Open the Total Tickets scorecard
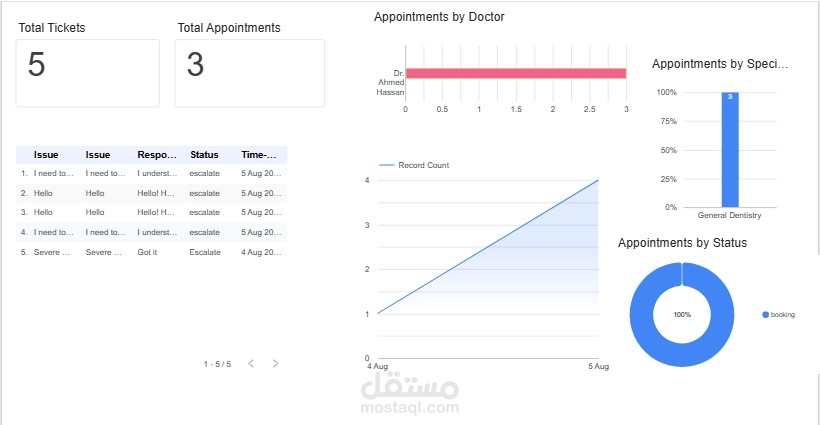The image size is (820, 425). click(x=87, y=73)
